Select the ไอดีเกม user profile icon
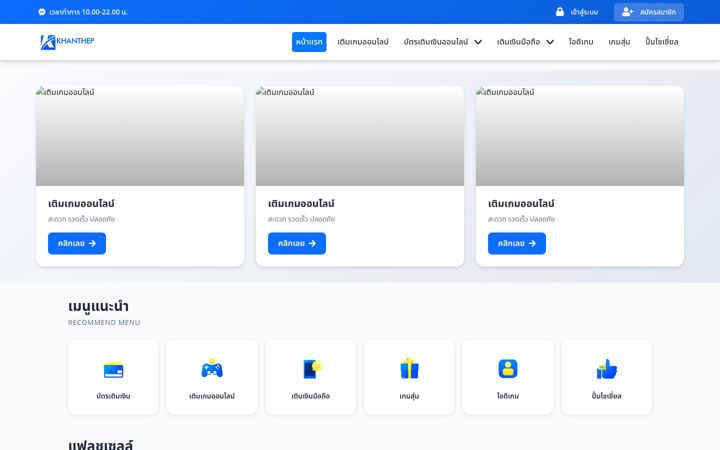The image size is (720, 450). click(508, 369)
